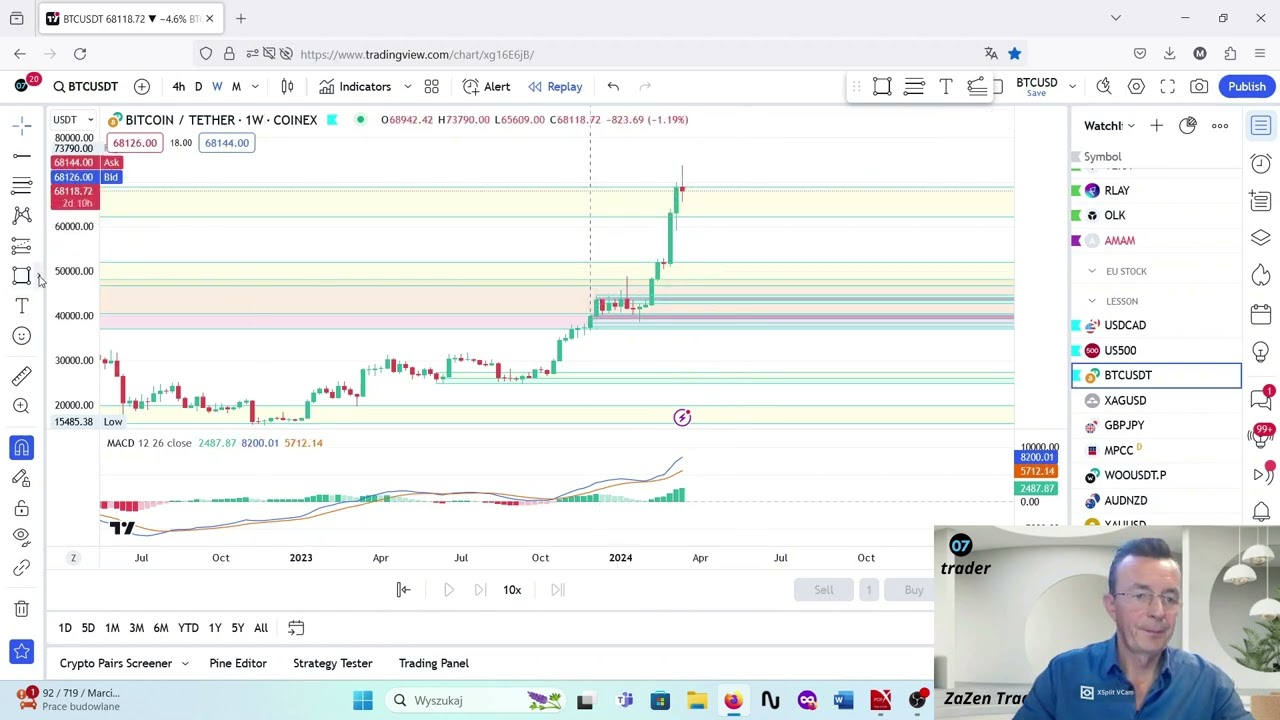Open Crypto Pairs Screener tab
The width and height of the screenshot is (1280, 720).
(x=116, y=663)
